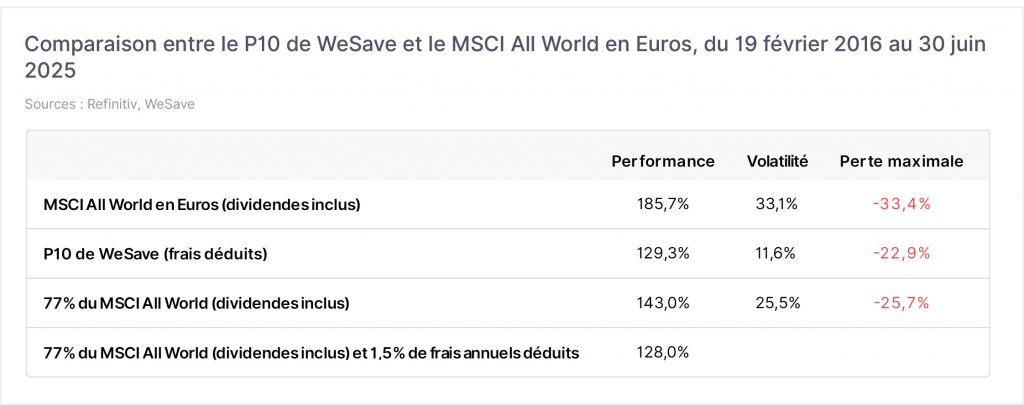The image size is (1024, 405).
Task: Click the Perte maximale column header
Action: tap(901, 161)
